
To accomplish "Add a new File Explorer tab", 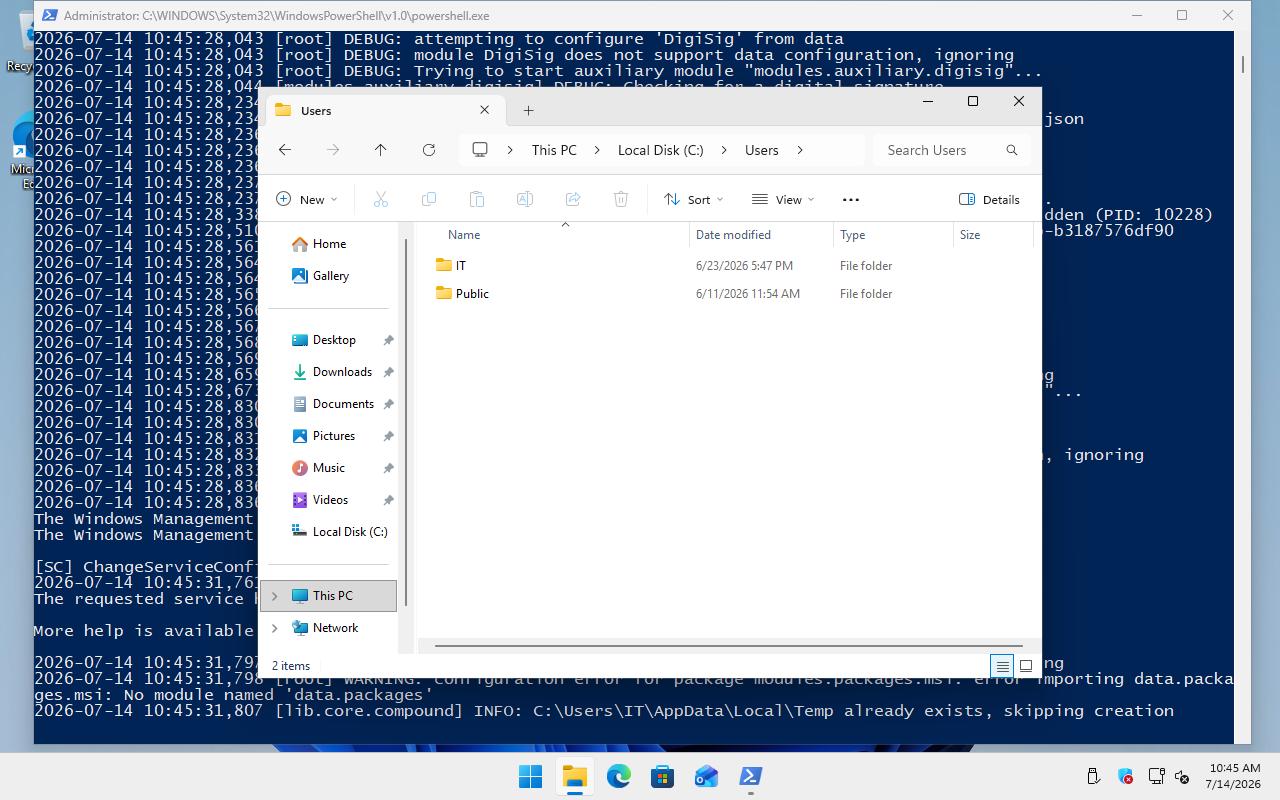I will tap(528, 111).
